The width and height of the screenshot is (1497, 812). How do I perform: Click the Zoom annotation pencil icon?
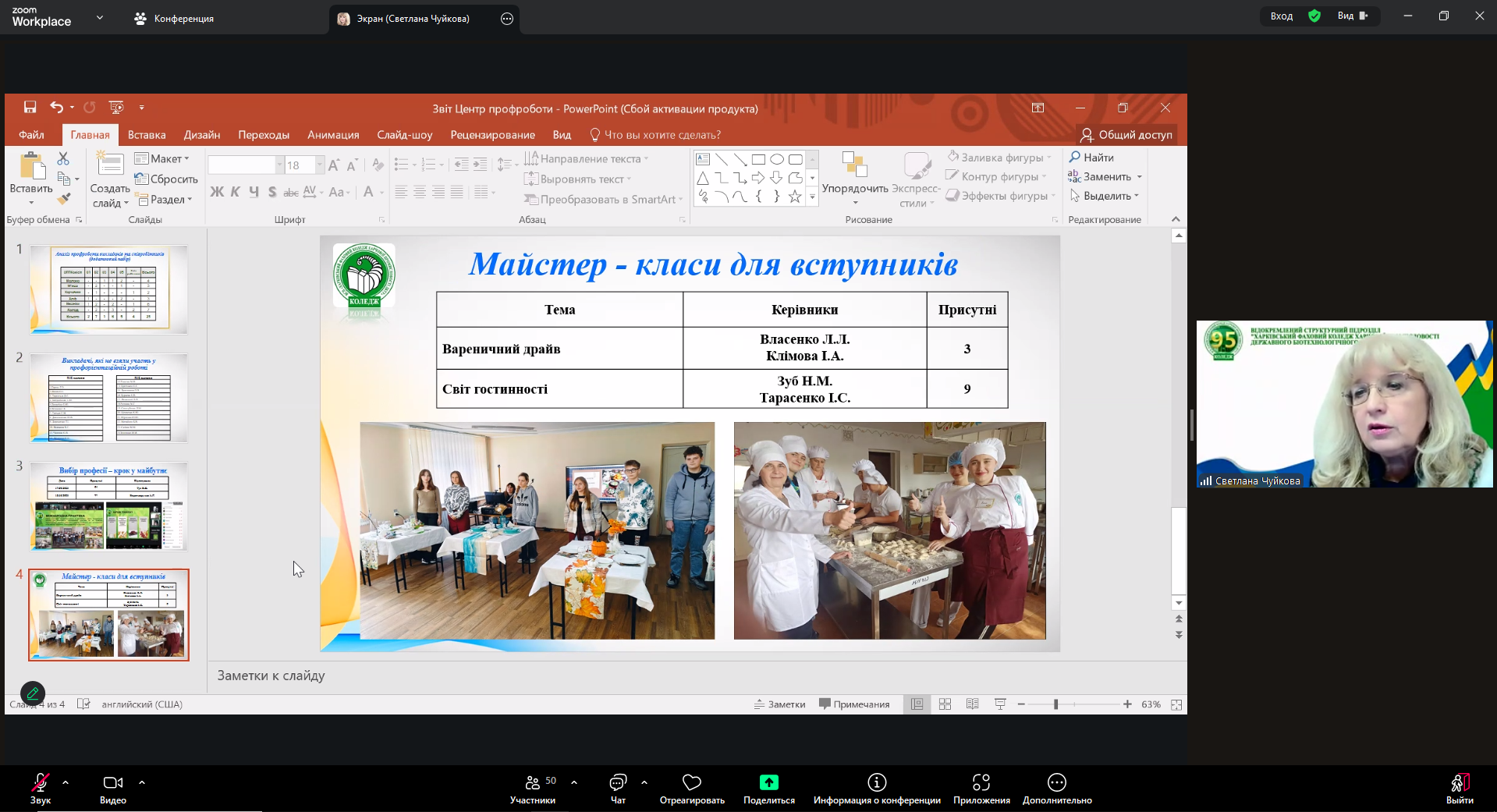pos(33,693)
